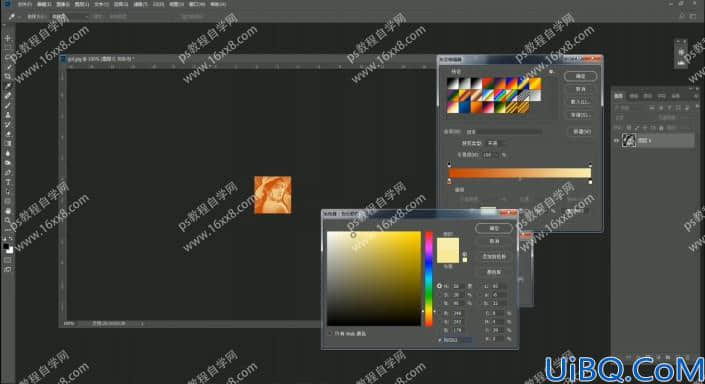Select the Crop tool
The image size is (705, 384).
pyautogui.click(x=8, y=76)
